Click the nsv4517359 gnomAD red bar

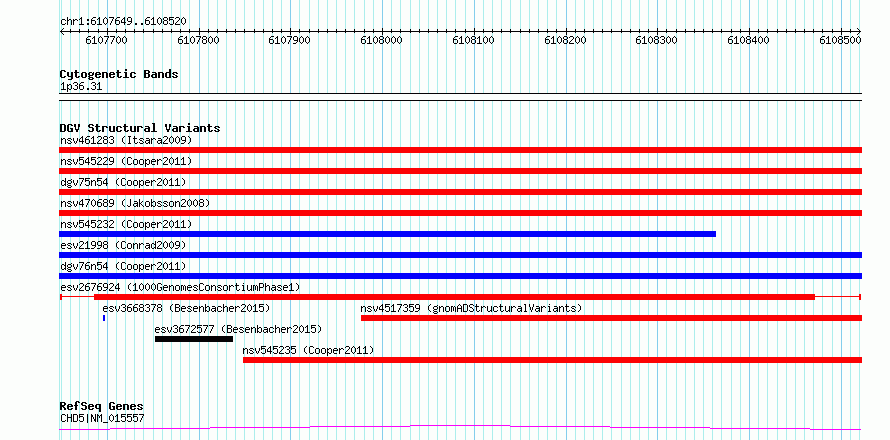(x=611, y=318)
